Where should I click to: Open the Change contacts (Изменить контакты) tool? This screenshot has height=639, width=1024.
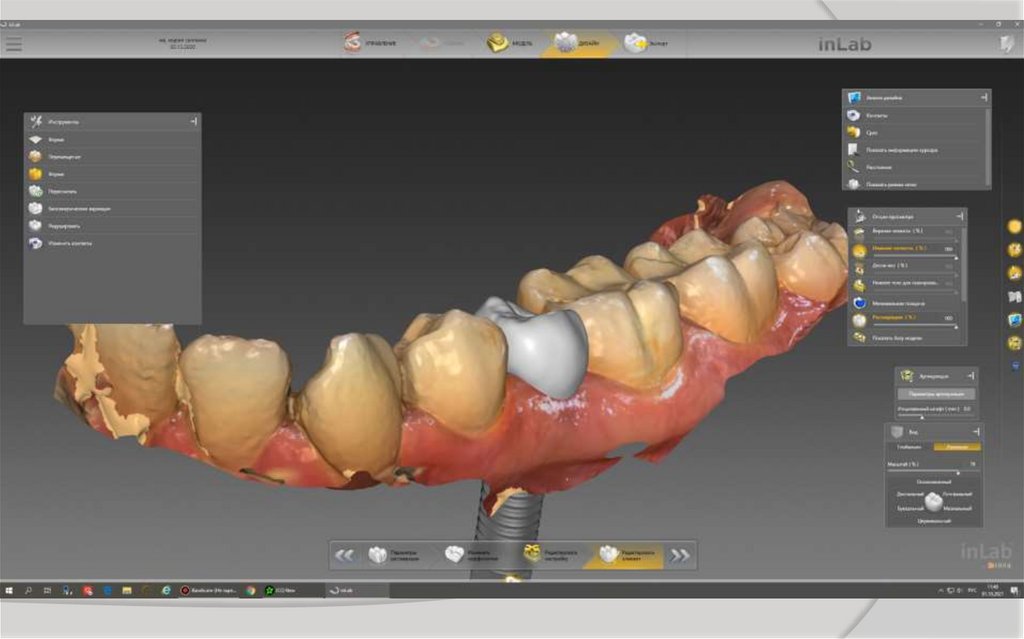tap(70, 243)
